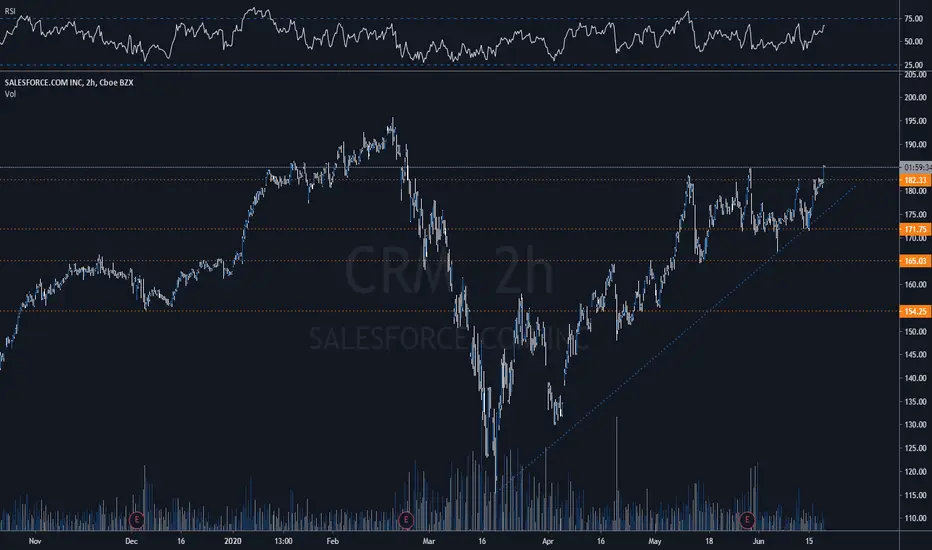
Task: Click the 175.00 price axis value
Action: coord(915,215)
